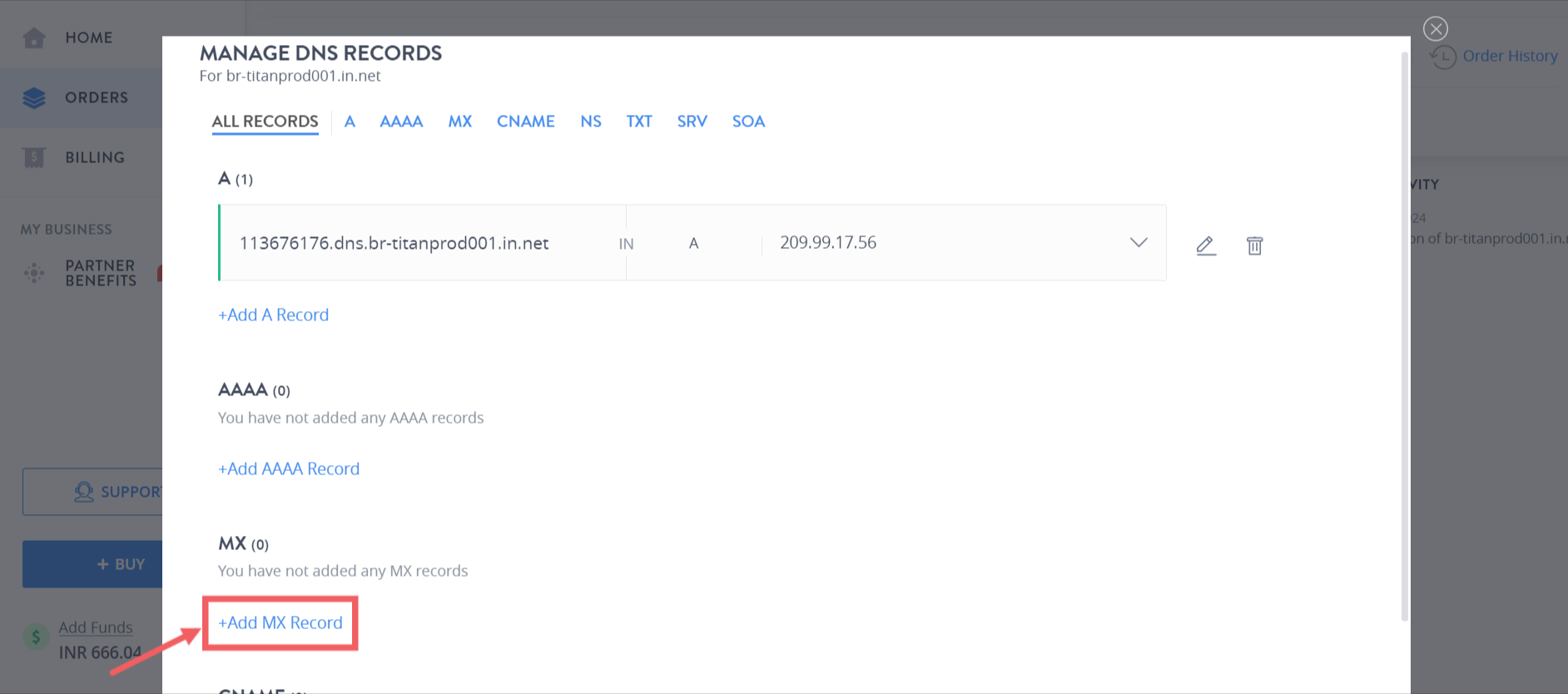This screenshot has height=694, width=1568.
Task: Click the Add Funds link
Action: coord(96,627)
